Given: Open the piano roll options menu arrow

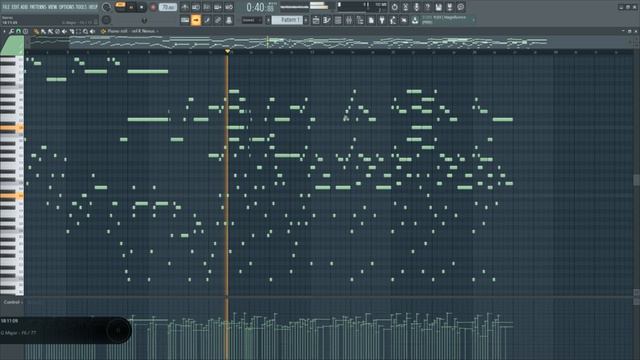Looking at the screenshot, I should 4,31.
